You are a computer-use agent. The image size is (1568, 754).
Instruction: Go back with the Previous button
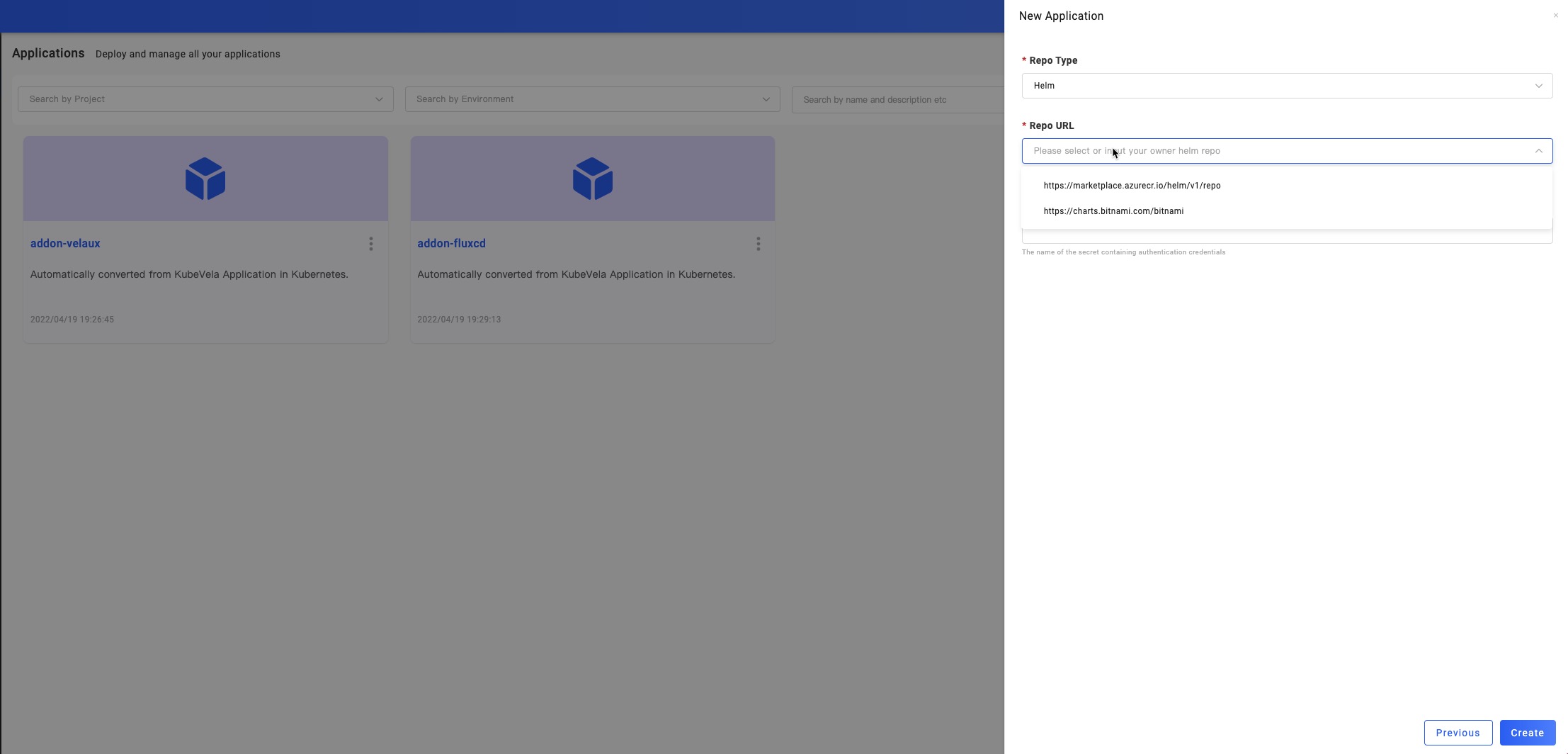(x=1458, y=733)
